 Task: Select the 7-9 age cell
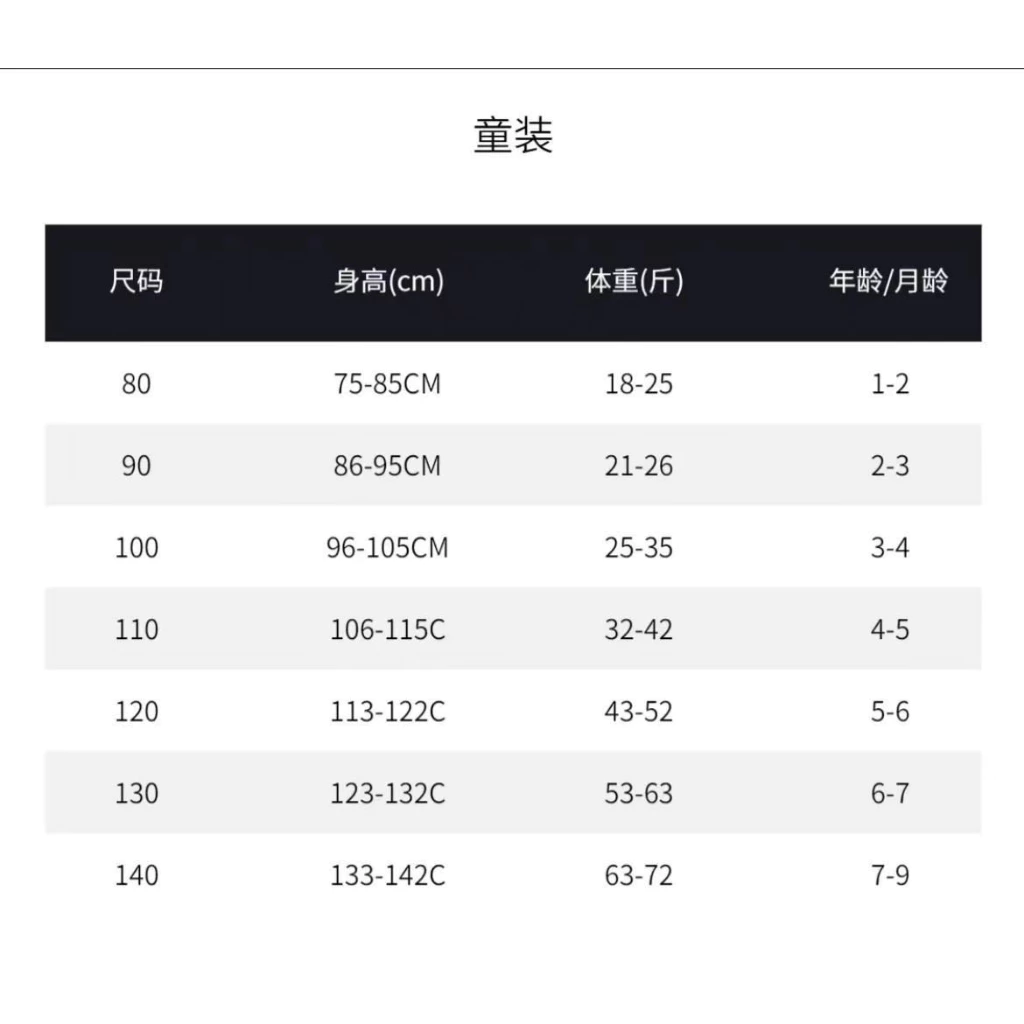[889, 875]
